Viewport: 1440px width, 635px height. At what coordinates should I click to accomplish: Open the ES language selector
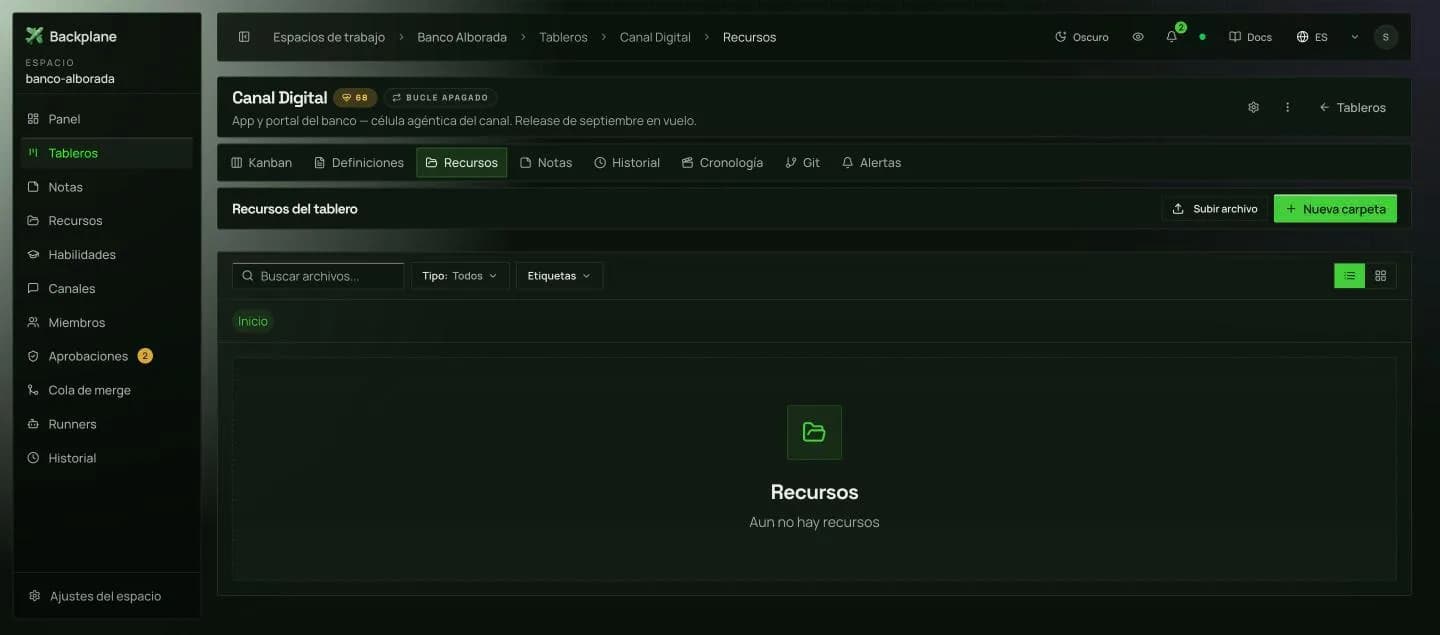pyautogui.click(x=1312, y=37)
